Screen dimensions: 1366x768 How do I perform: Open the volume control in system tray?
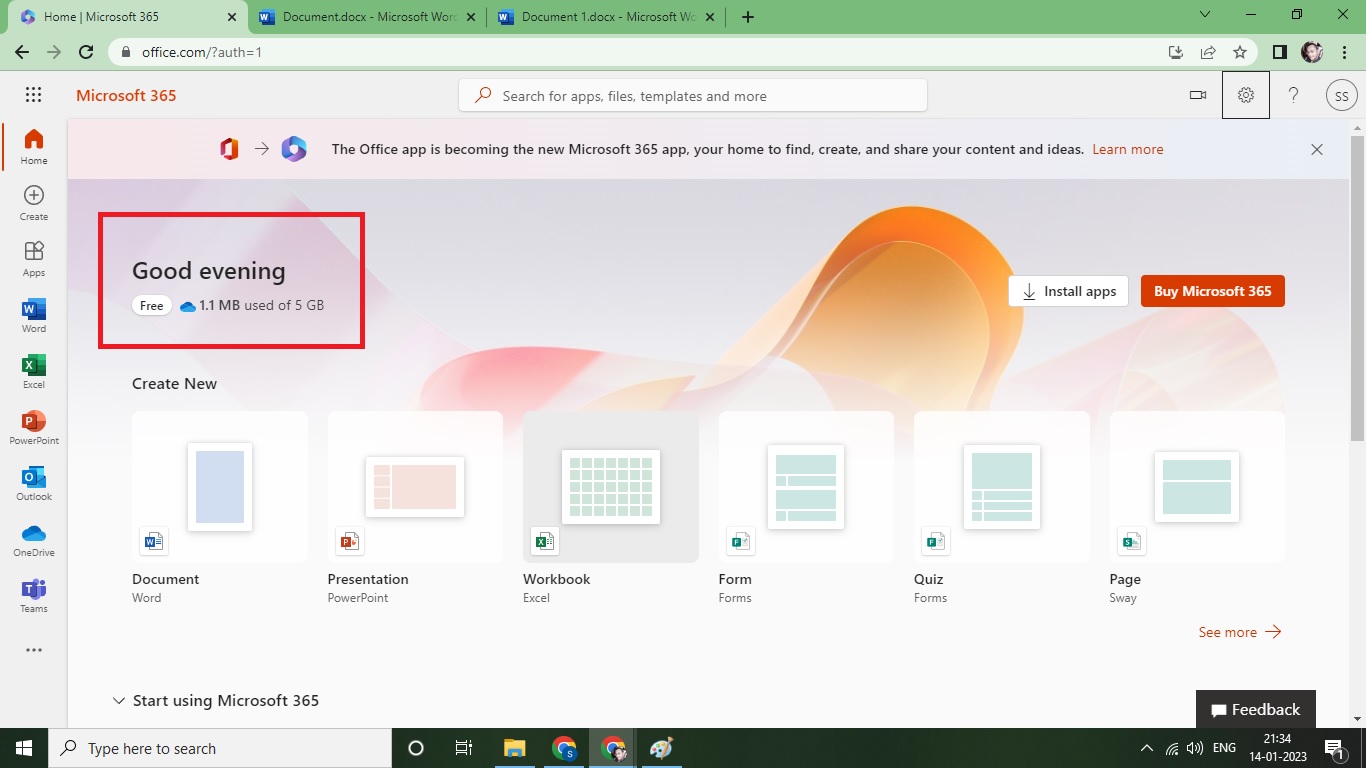pyautogui.click(x=1196, y=748)
